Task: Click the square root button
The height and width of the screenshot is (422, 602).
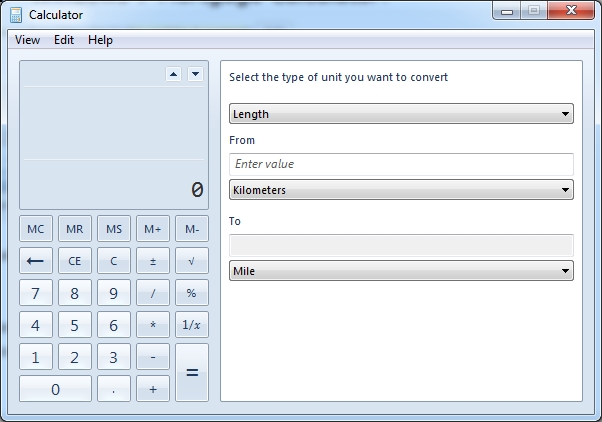Action: pos(191,261)
